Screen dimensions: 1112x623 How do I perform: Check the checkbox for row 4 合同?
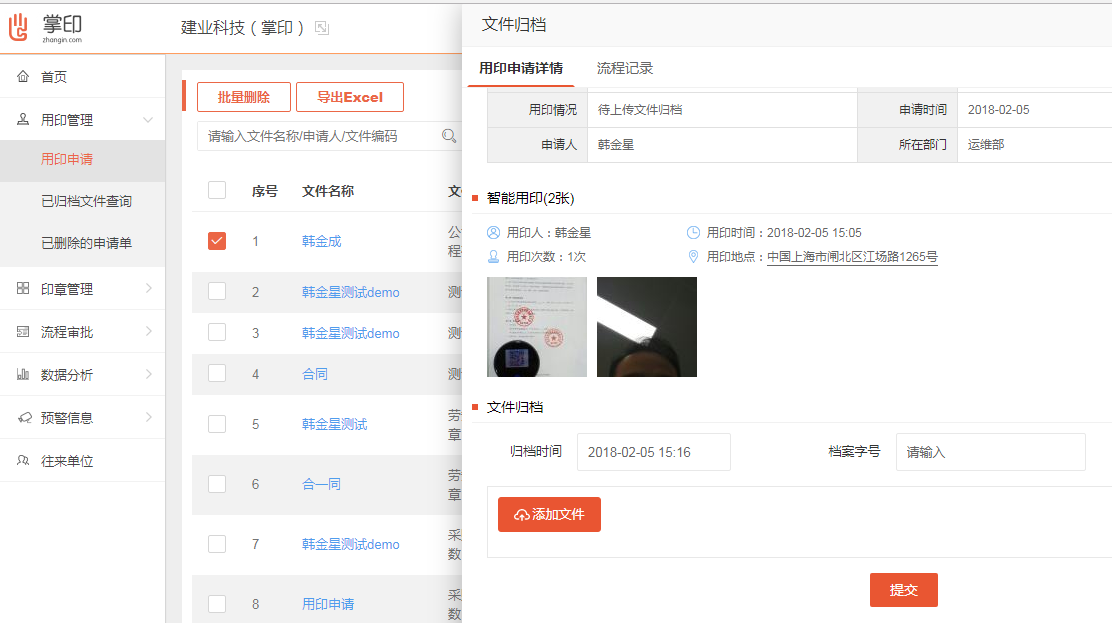tap(217, 373)
